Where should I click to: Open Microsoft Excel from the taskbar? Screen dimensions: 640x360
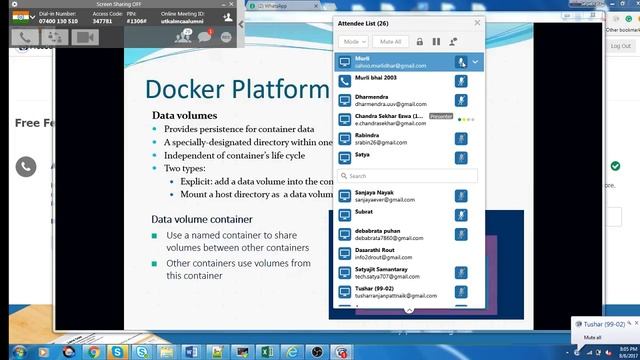click(267, 352)
